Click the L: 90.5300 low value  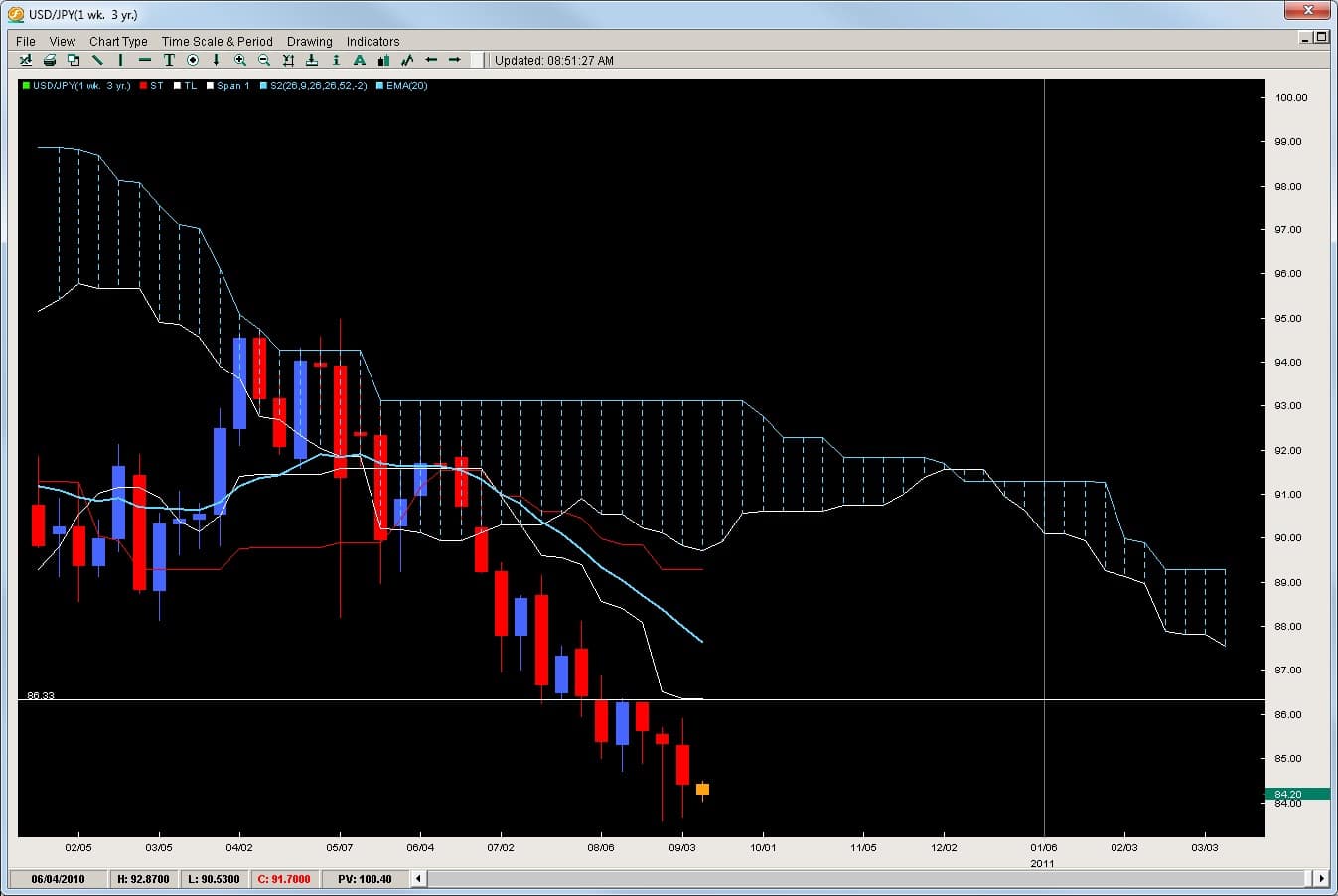pyautogui.click(x=214, y=879)
